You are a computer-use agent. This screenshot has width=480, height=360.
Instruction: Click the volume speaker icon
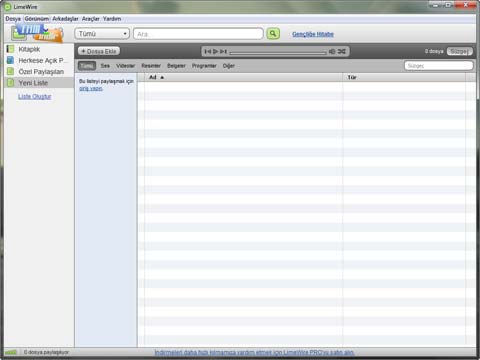click(332, 52)
